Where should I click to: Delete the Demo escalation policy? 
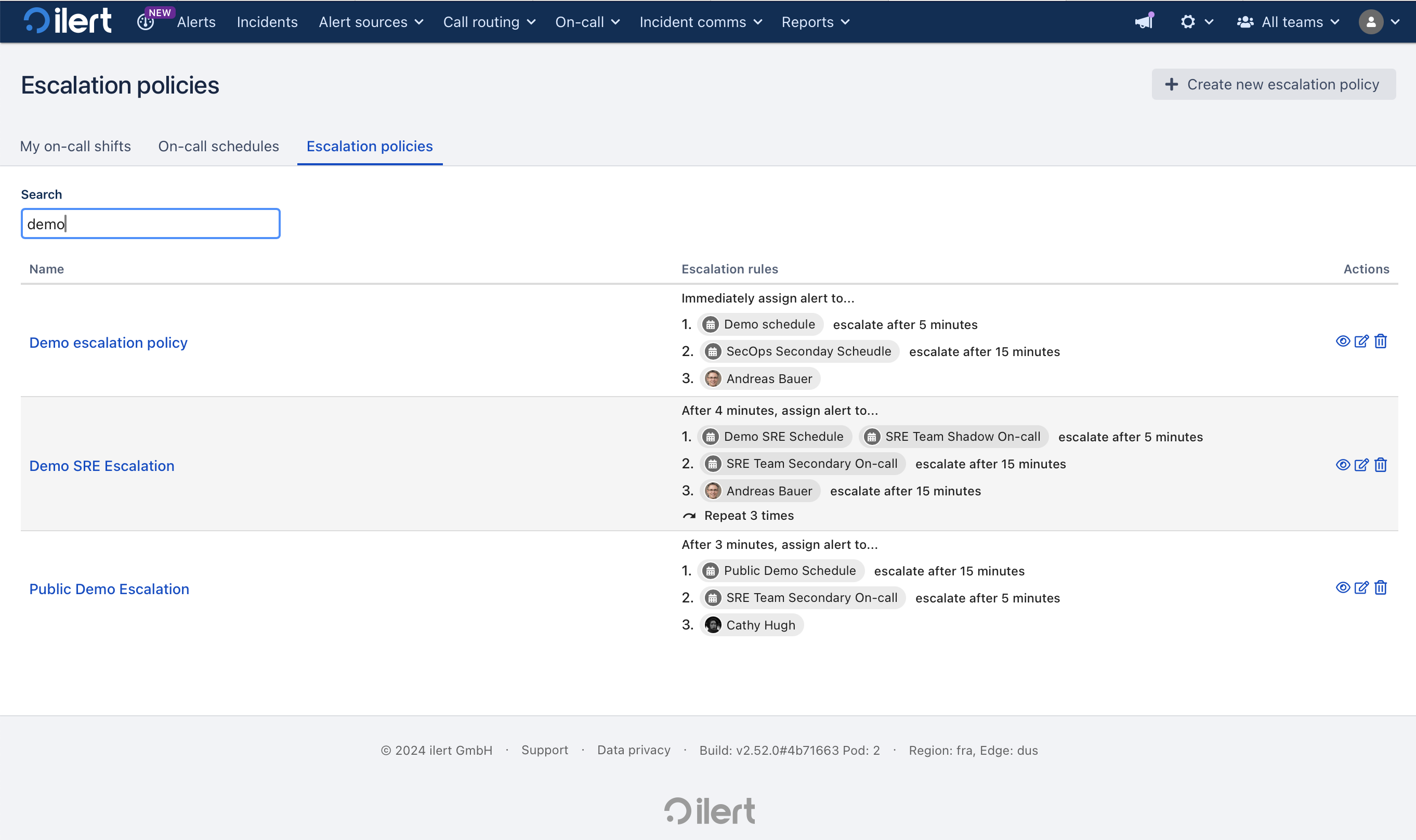(x=1380, y=341)
